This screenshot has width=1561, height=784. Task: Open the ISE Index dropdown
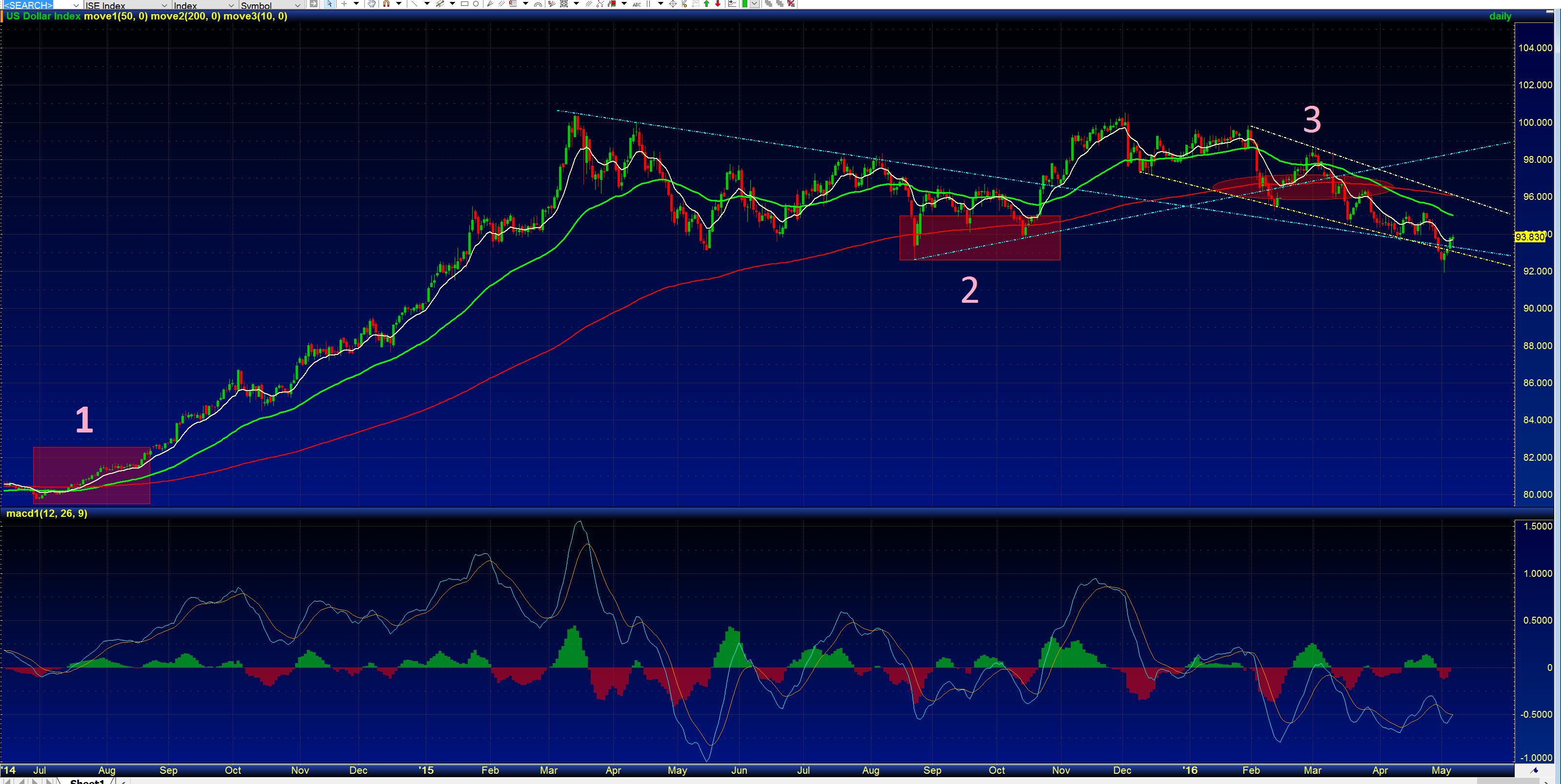(x=163, y=4)
